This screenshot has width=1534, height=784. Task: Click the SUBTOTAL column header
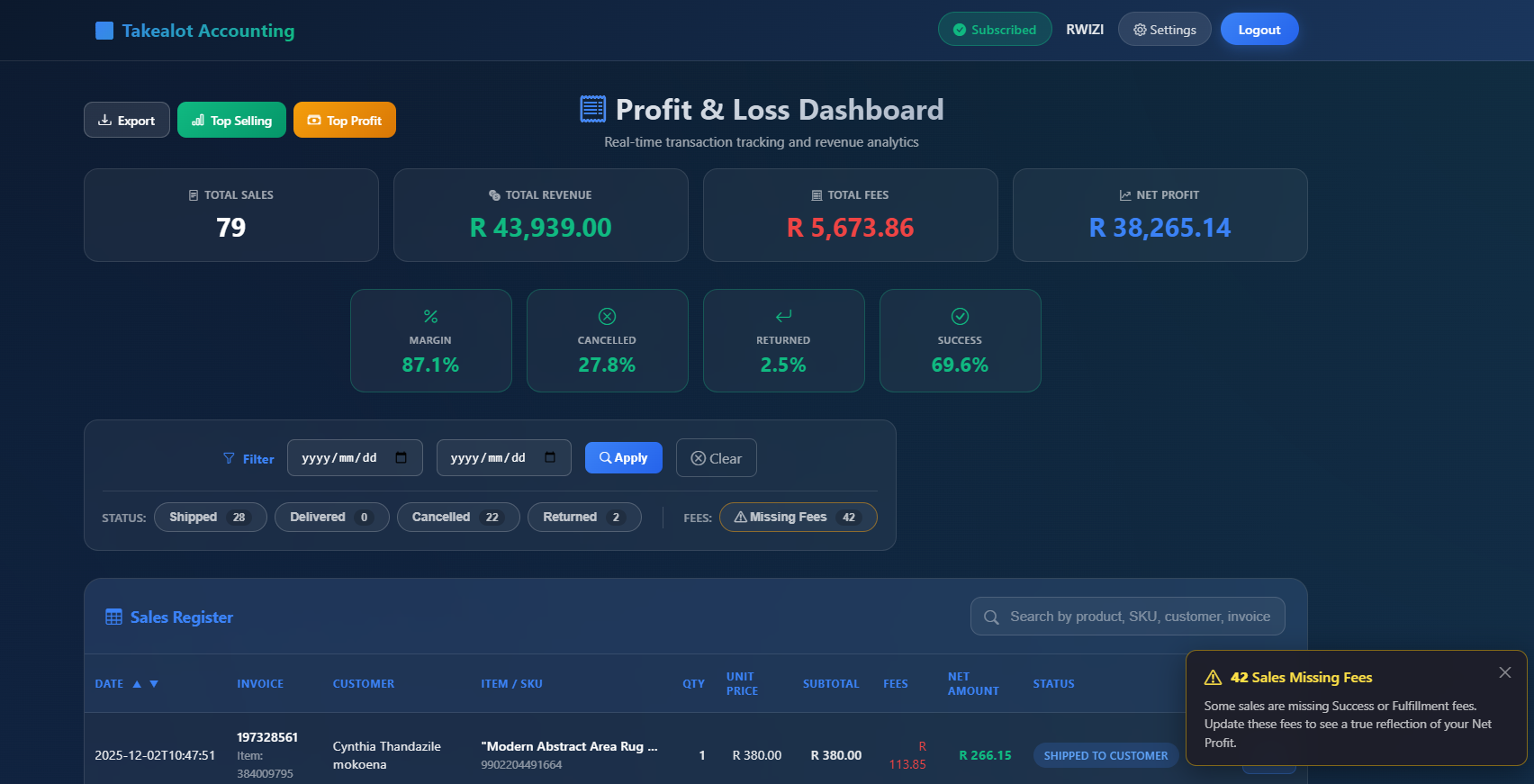point(831,684)
